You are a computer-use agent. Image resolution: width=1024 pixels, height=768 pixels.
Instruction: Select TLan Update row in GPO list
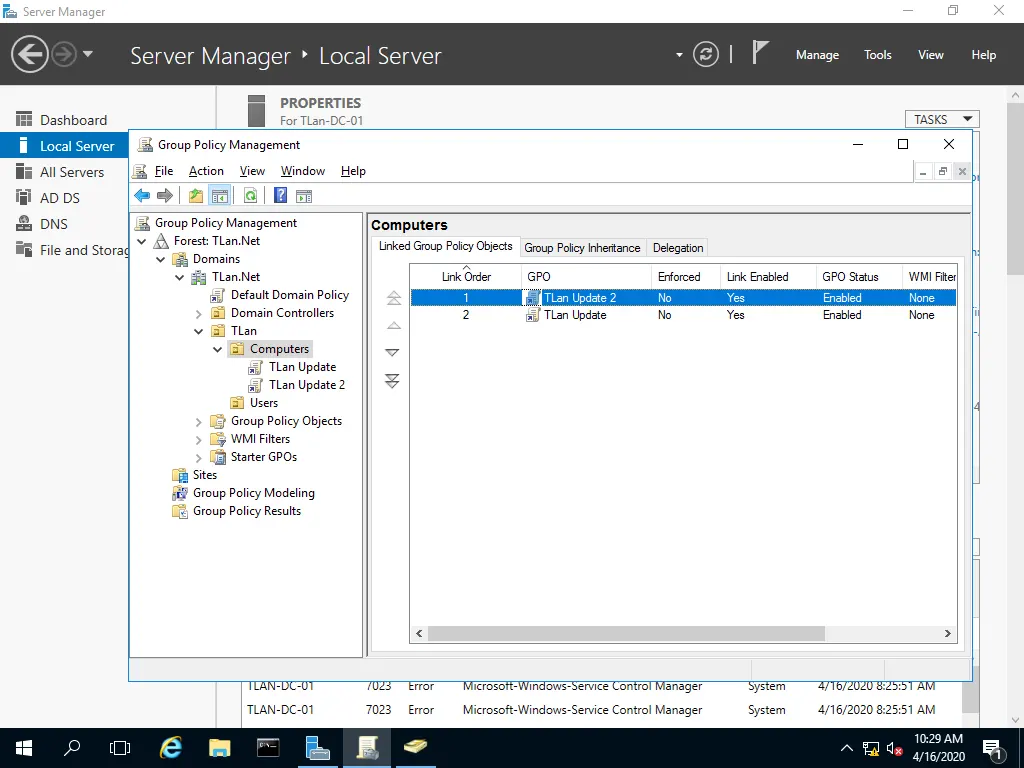(683, 315)
